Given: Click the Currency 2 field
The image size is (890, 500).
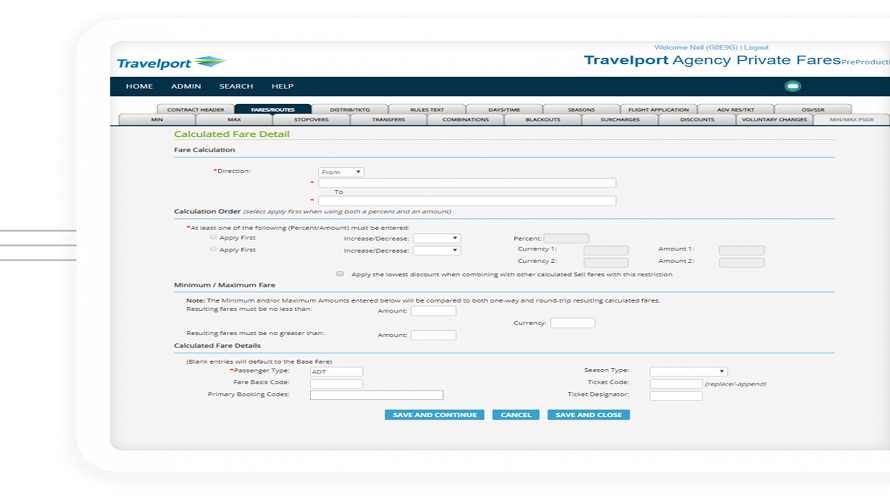Looking at the screenshot, I should [606, 262].
